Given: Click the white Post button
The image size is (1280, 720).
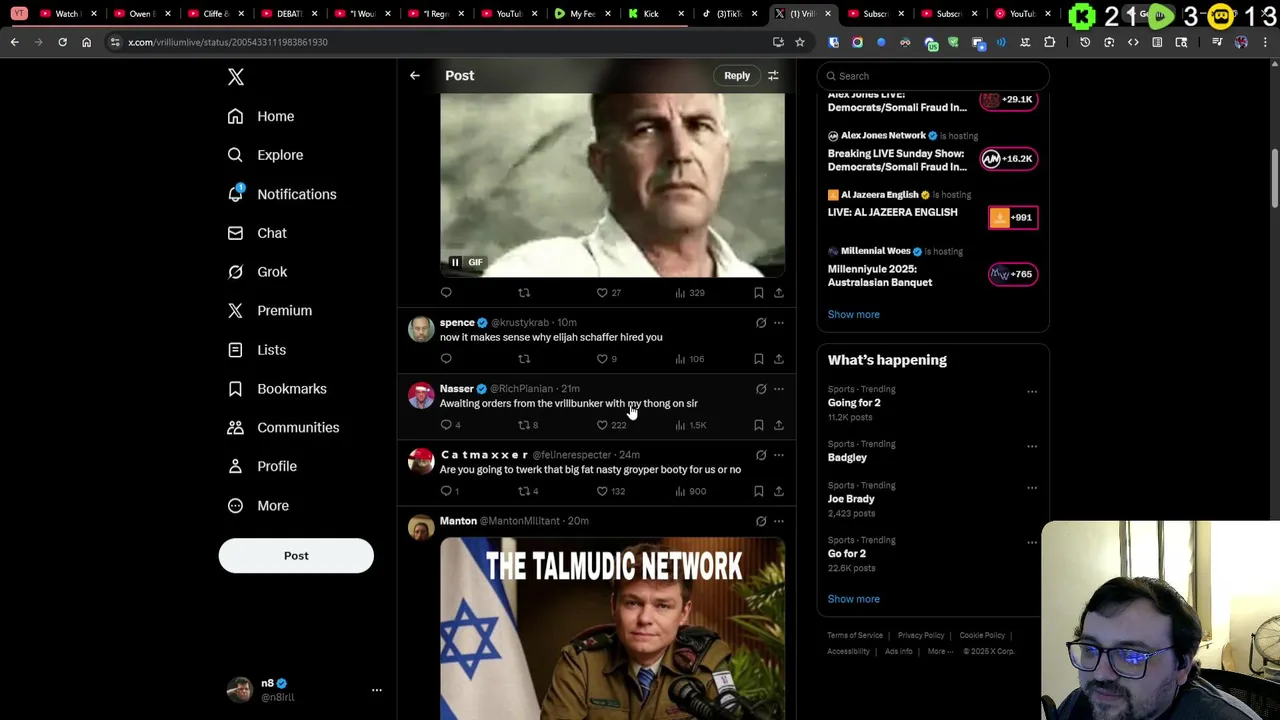Looking at the screenshot, I should click(296, 555).
